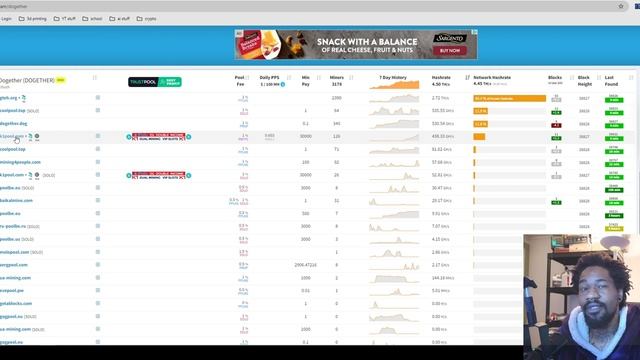
Task: Click the Network Hashrate column header
Action: (x=492, y=78)
